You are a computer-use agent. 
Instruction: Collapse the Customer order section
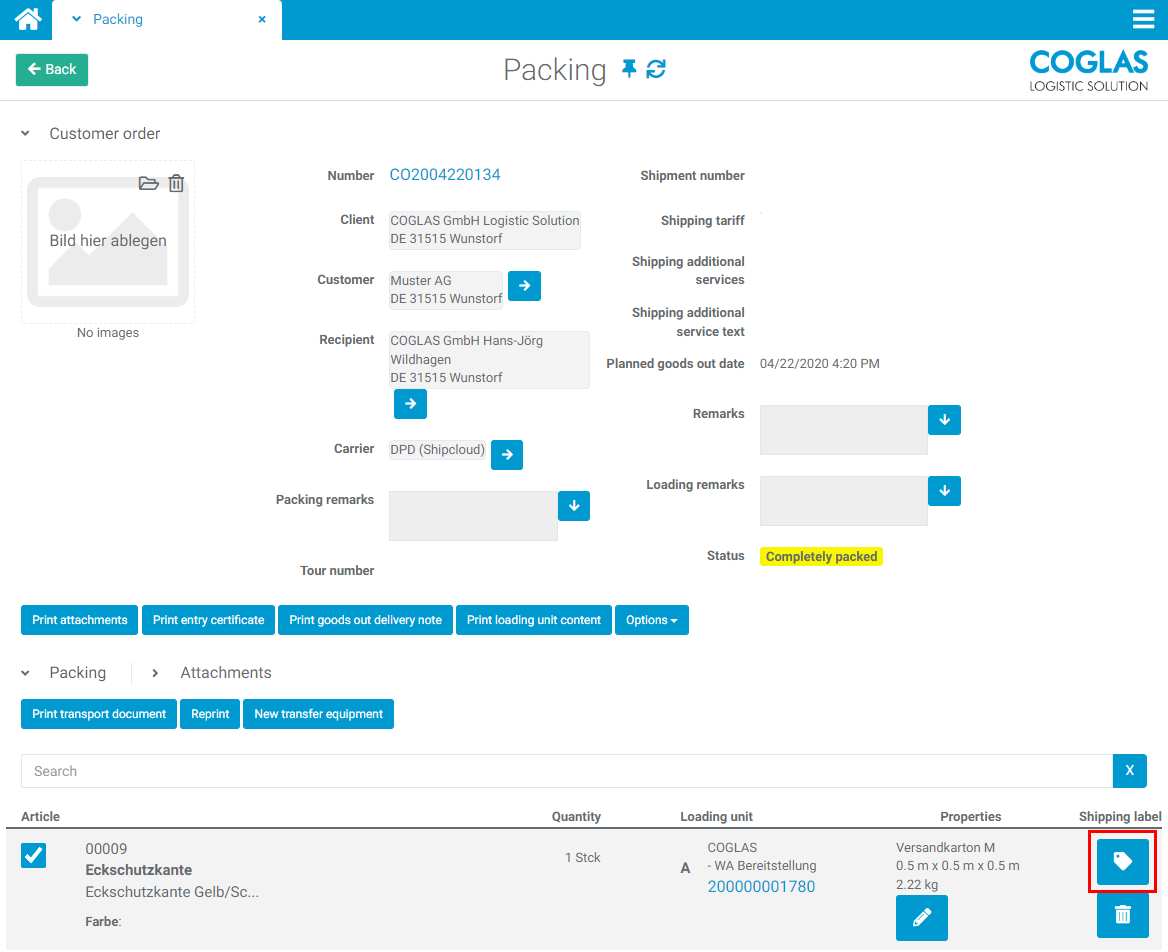[x=26, y=134]
